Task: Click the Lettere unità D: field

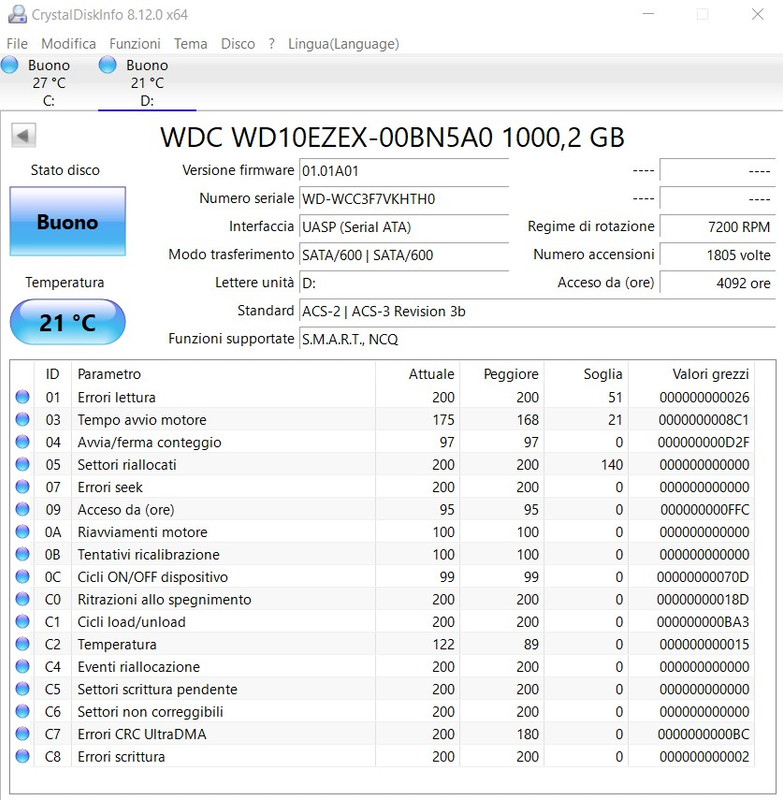Action: pos(404,283)
